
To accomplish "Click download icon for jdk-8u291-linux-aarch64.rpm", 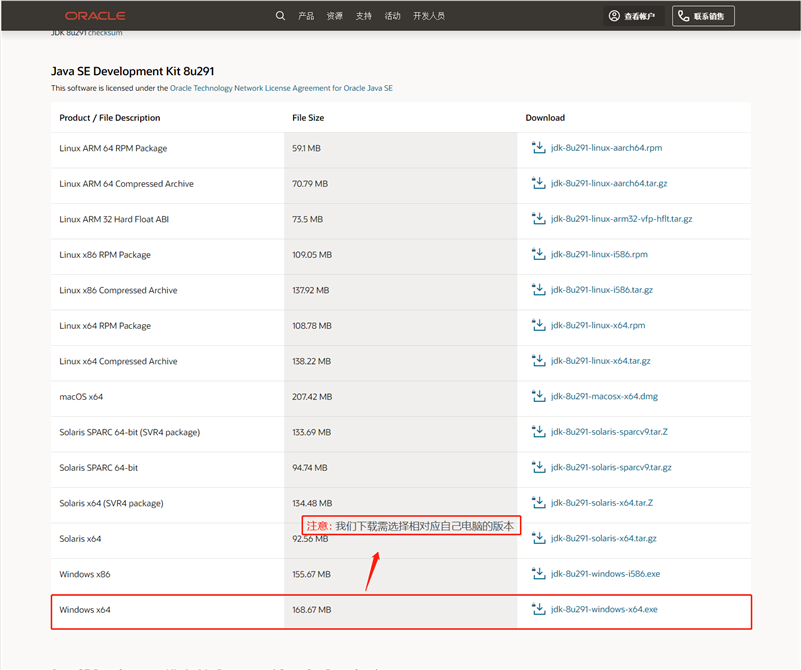I will click(x=538, y=148).
